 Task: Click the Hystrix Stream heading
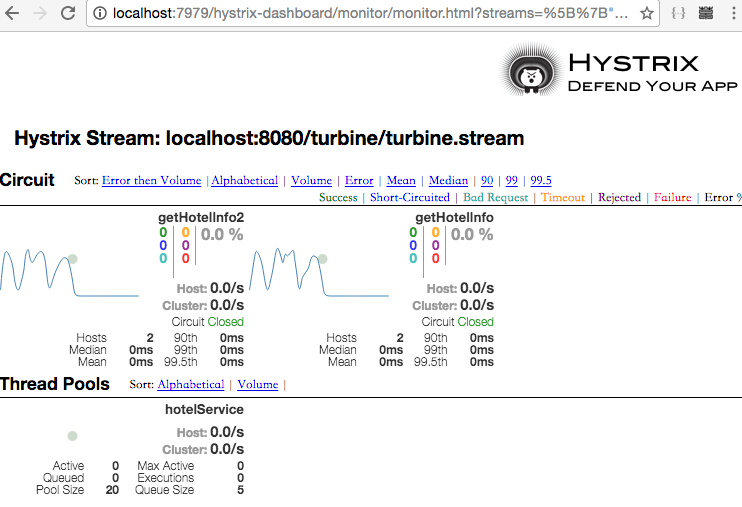coord(269,138)
